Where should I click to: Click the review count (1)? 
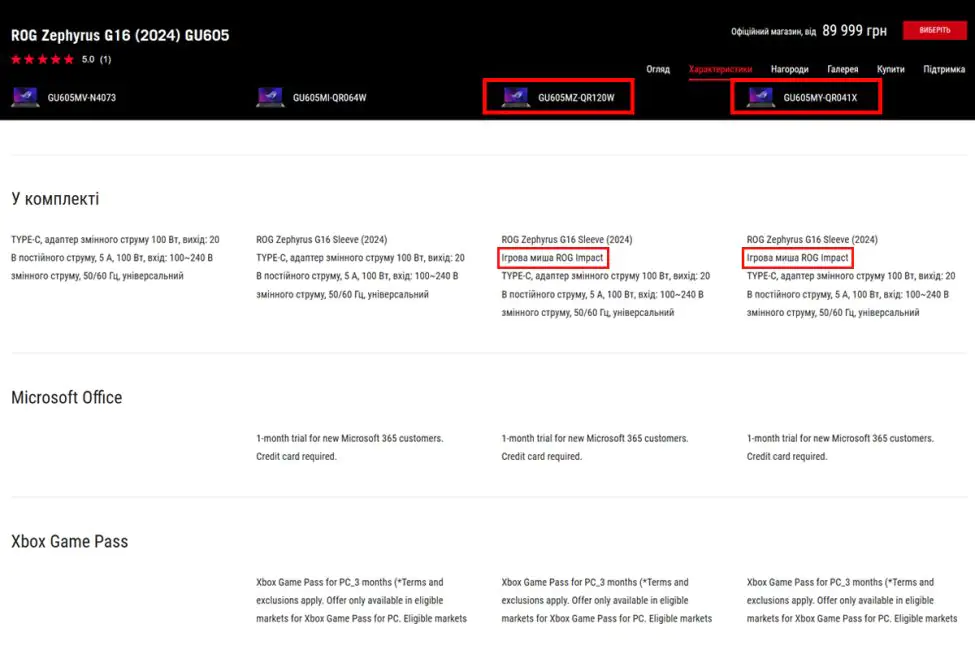[x=106, y=60]
